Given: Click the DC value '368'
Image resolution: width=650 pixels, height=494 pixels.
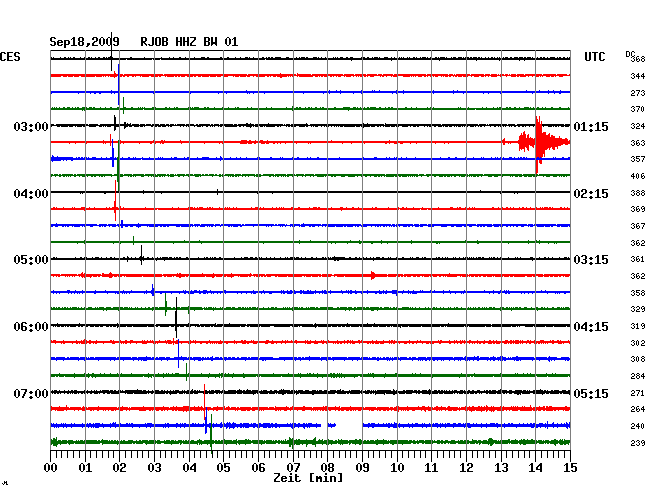Looking at the screenshot, I should pyautogui.click(x=638, y=59).
